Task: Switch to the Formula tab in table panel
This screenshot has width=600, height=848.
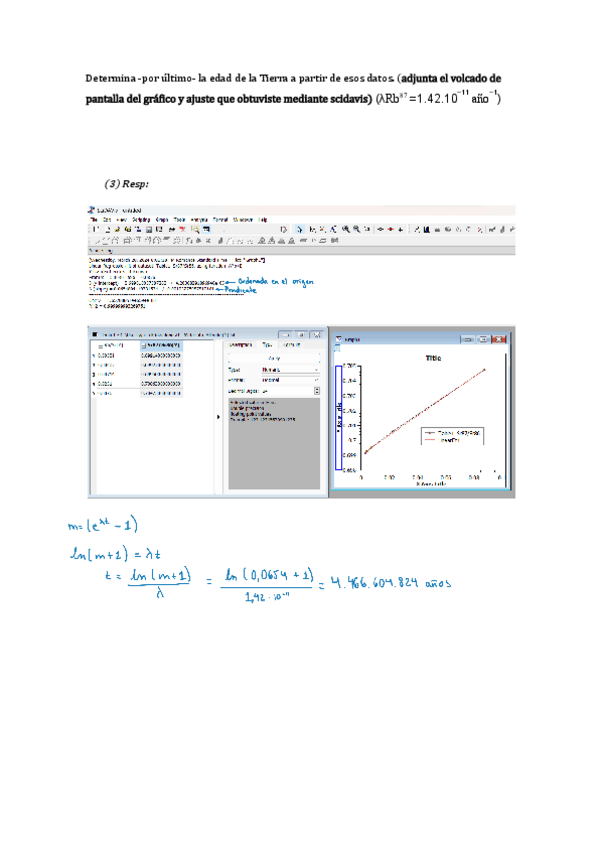Action: tap(291, 344)
